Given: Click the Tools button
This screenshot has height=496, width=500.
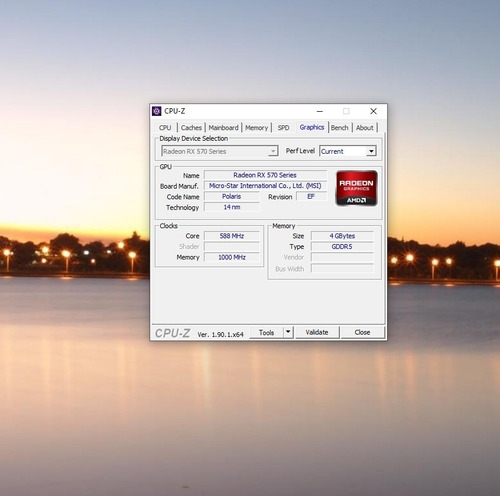Looking at the screenshot, I should (266, 333).
